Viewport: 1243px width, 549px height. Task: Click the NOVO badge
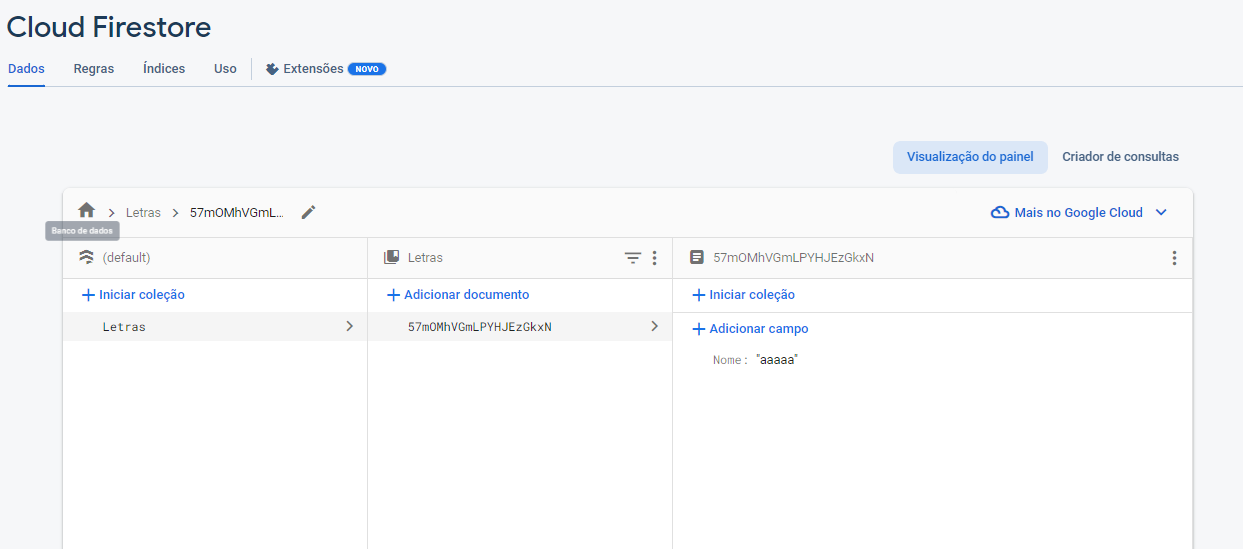coord(367,69)
